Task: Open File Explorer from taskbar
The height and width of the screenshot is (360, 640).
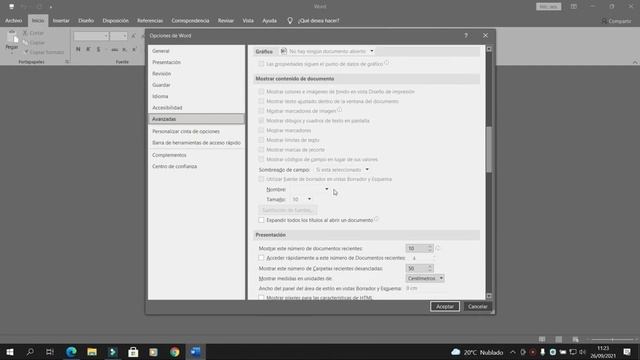Action: [x=92, y=352]
